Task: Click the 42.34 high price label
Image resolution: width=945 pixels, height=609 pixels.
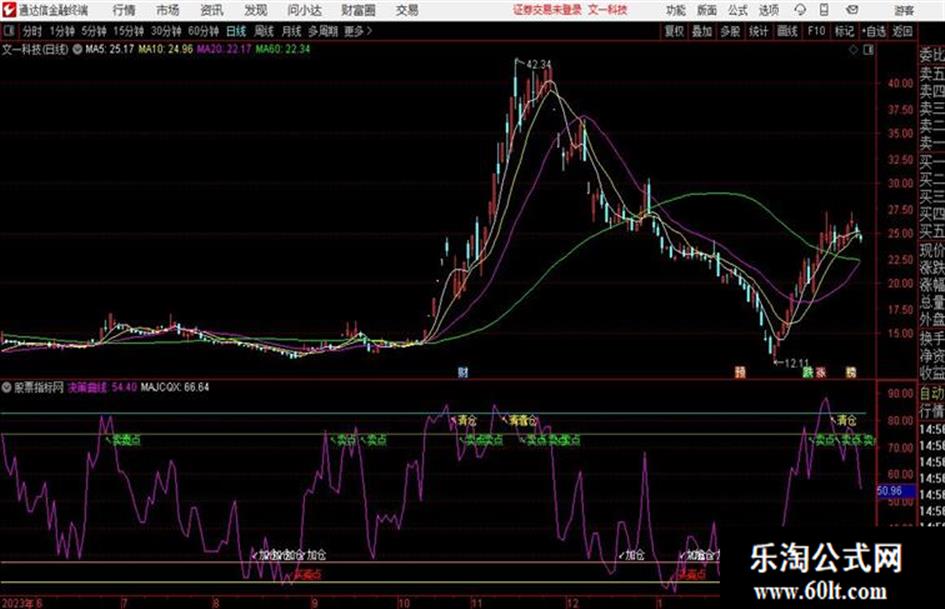Action: coord(538,64)
